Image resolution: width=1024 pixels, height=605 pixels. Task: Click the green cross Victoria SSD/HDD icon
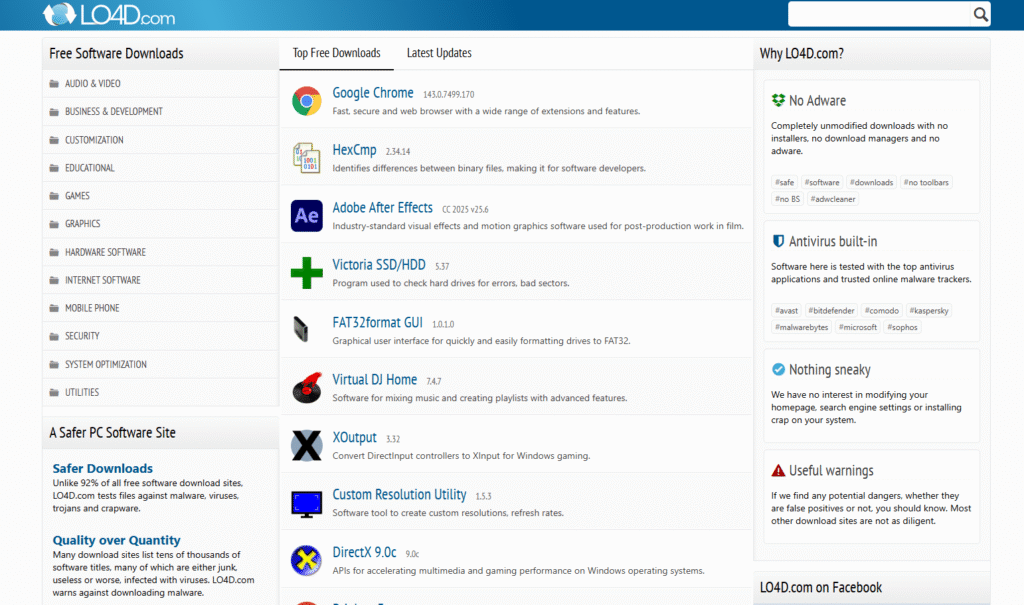click(306, 273)
